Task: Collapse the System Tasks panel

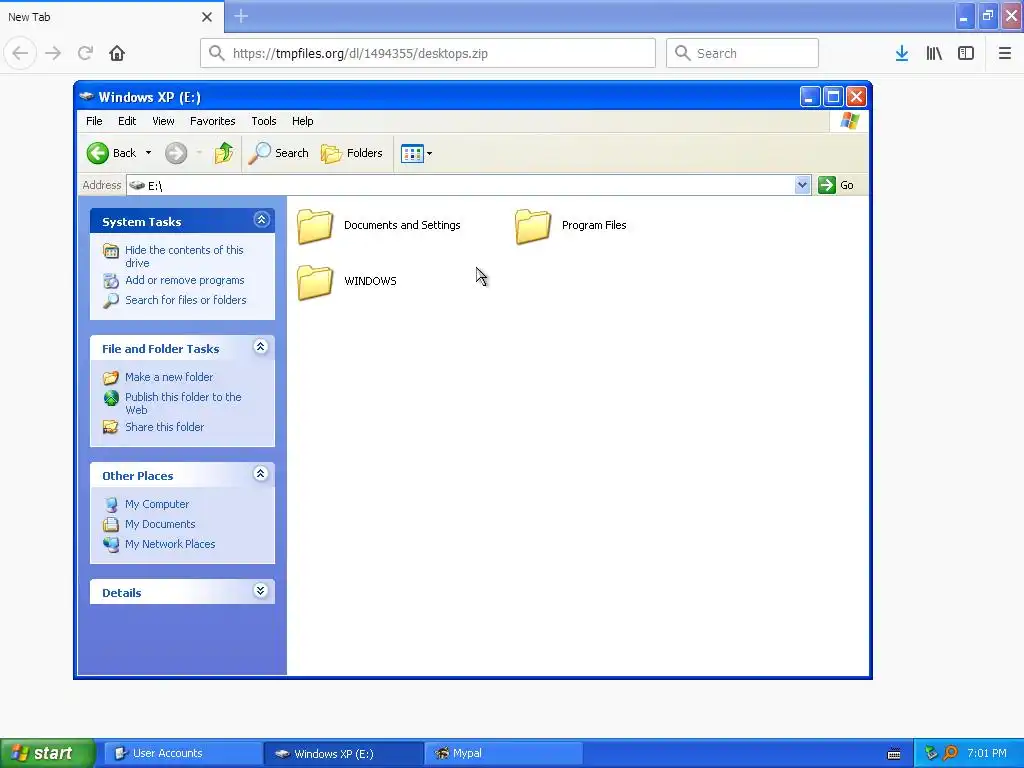Action: click(x=261, y=220)
